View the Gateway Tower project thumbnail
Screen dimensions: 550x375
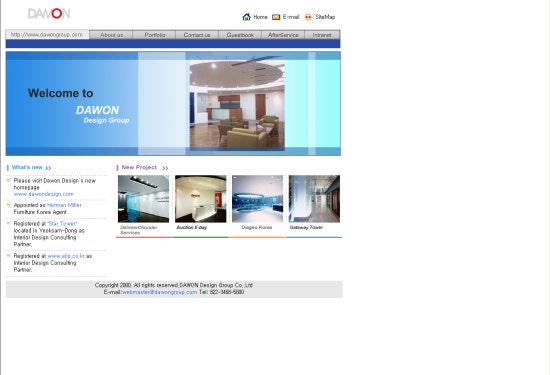[x=314, y=199]
